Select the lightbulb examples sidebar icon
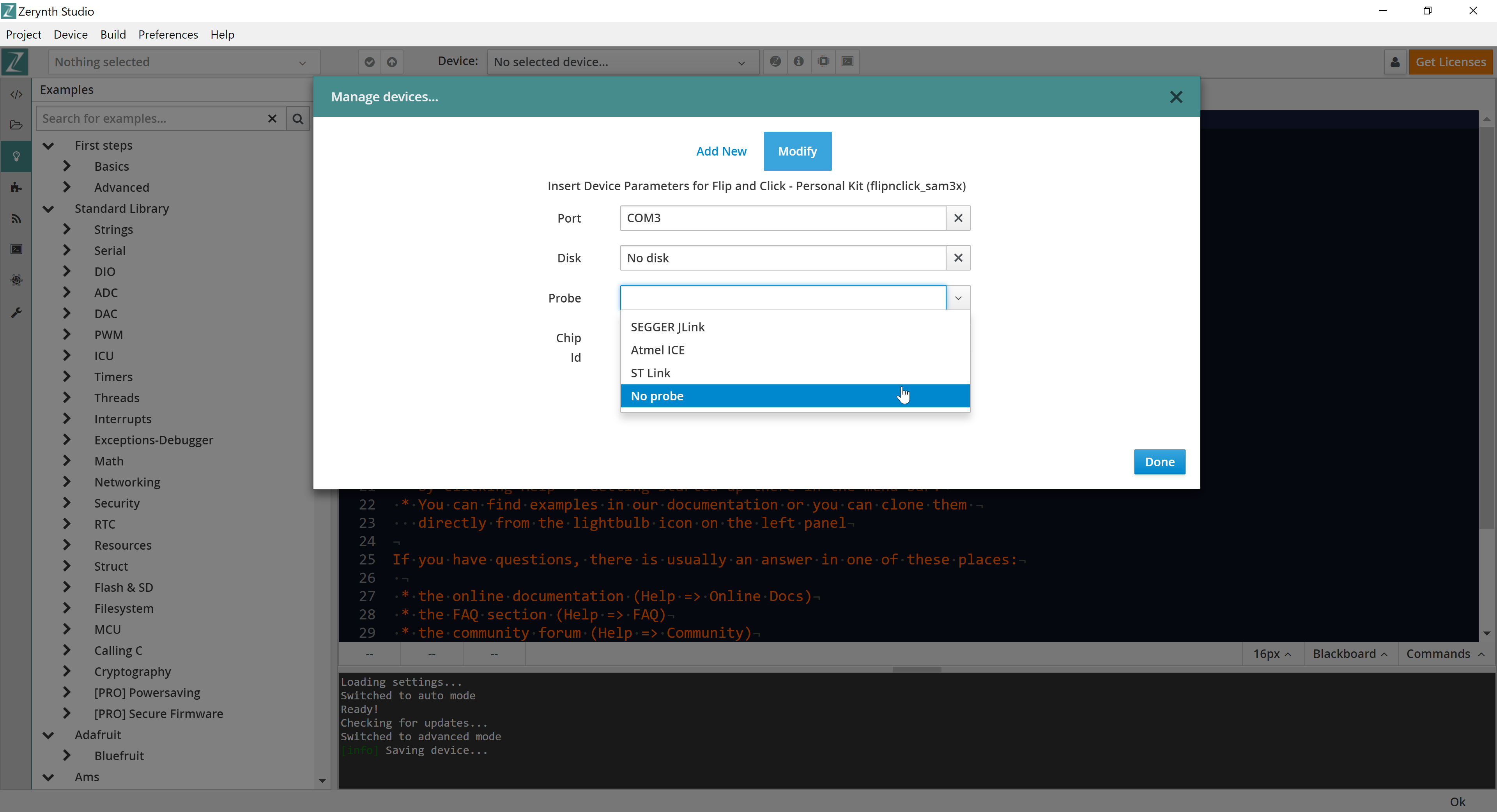 tap(16, 156)
